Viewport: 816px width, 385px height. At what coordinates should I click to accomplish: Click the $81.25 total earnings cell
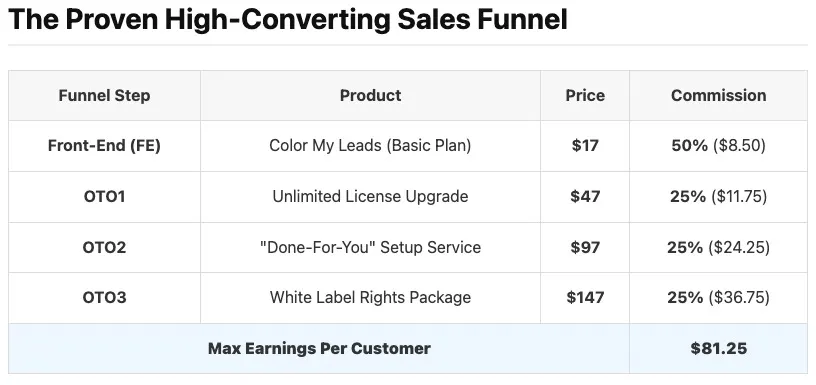click(x=719, y=348)
